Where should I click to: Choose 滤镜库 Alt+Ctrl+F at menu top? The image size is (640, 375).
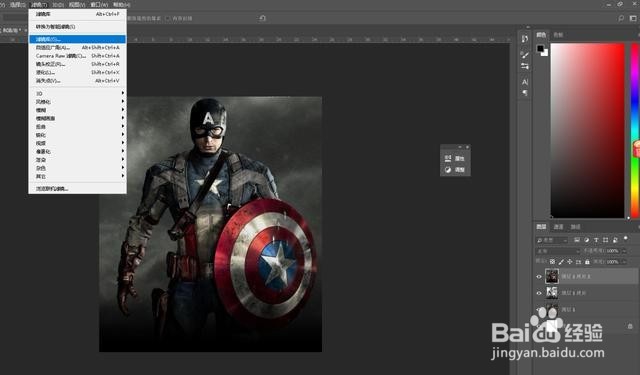pyautogui.click(x=78, y=14)
